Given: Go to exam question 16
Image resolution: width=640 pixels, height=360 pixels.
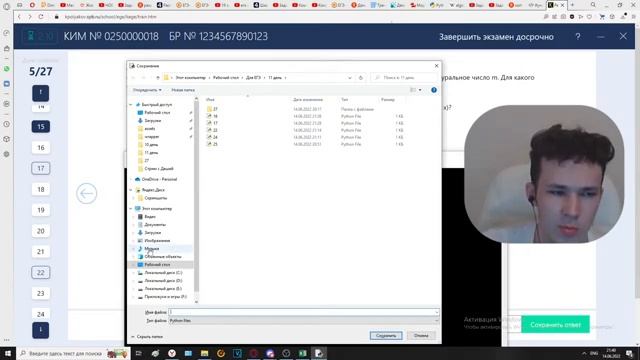Looking at the screenshot, I should point(41,147).
